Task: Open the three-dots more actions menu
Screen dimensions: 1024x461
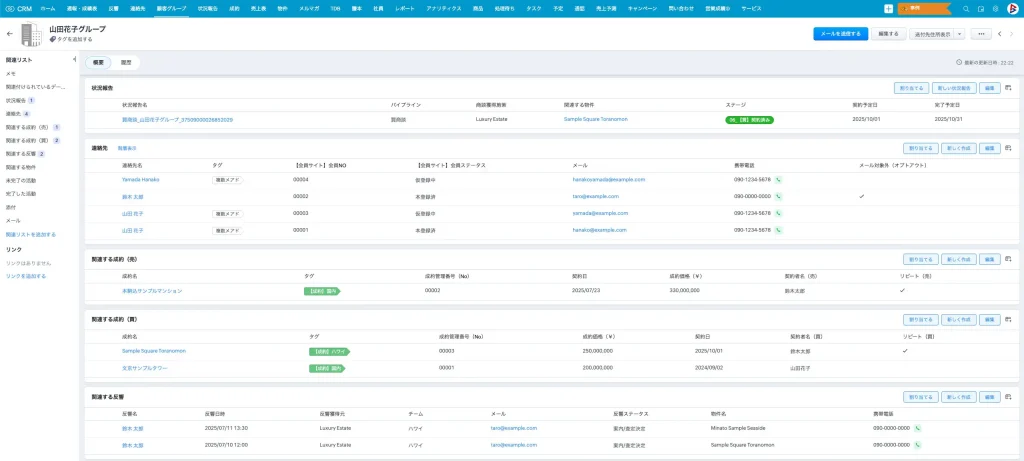Action: tap(980, 33)
